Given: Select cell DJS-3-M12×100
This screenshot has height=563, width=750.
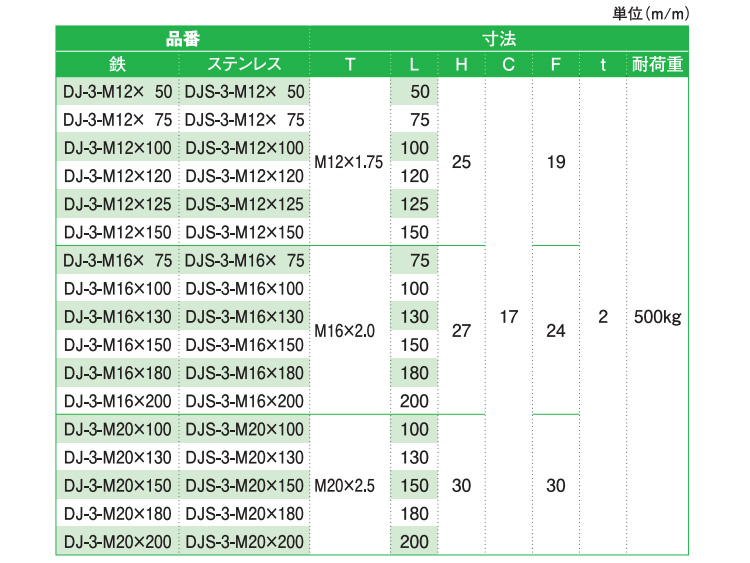Looking at the screenshot, I should (x=244, y=148).
